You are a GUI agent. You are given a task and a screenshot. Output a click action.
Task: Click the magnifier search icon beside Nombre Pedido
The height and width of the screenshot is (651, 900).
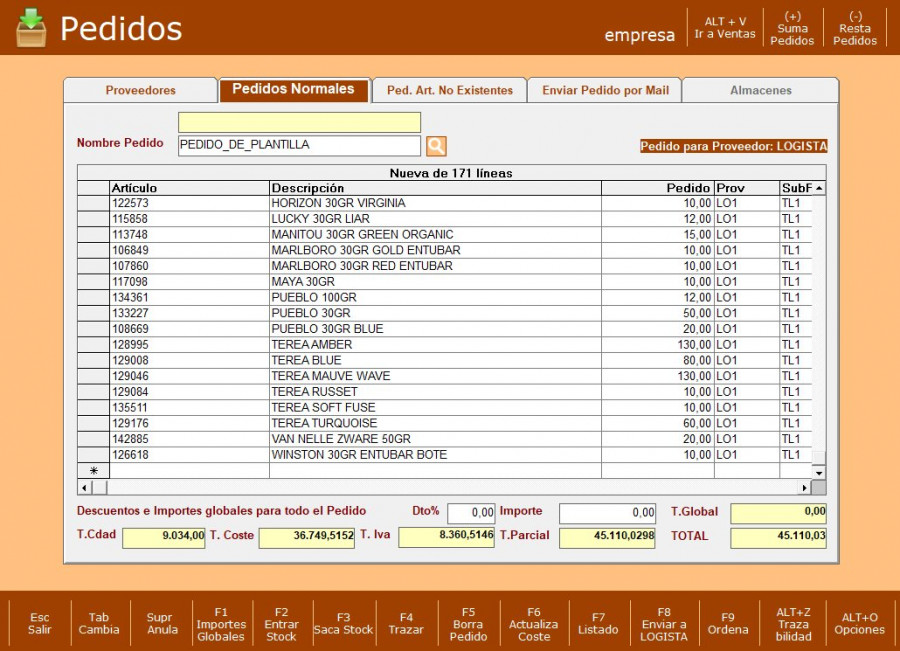point(436,146)
